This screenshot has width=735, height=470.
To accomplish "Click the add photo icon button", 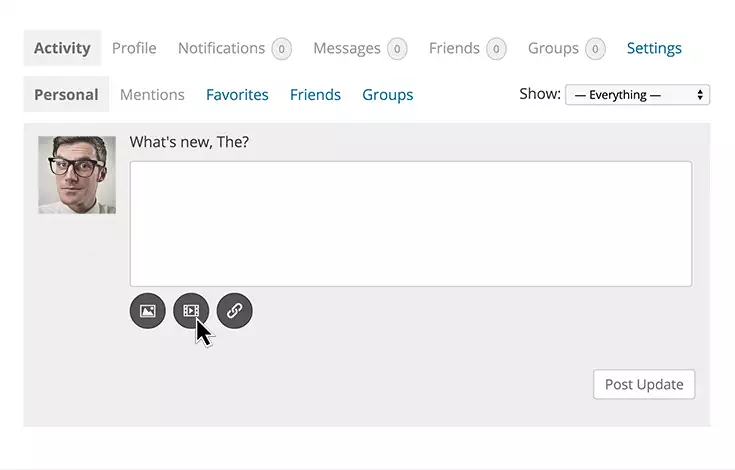I will pyautogui.click(x=147, y=311).
